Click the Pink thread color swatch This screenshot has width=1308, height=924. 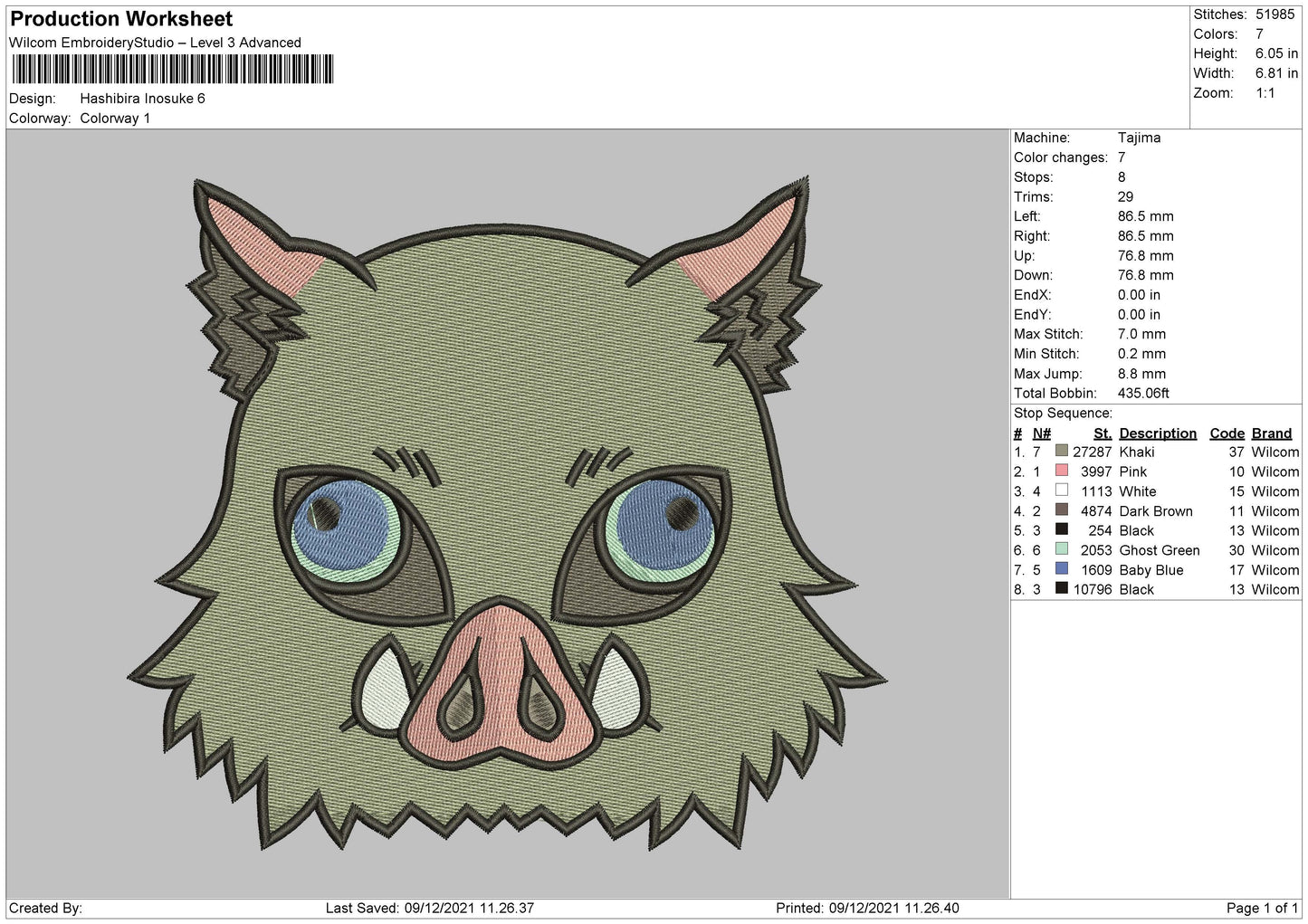coord(1061,471)
